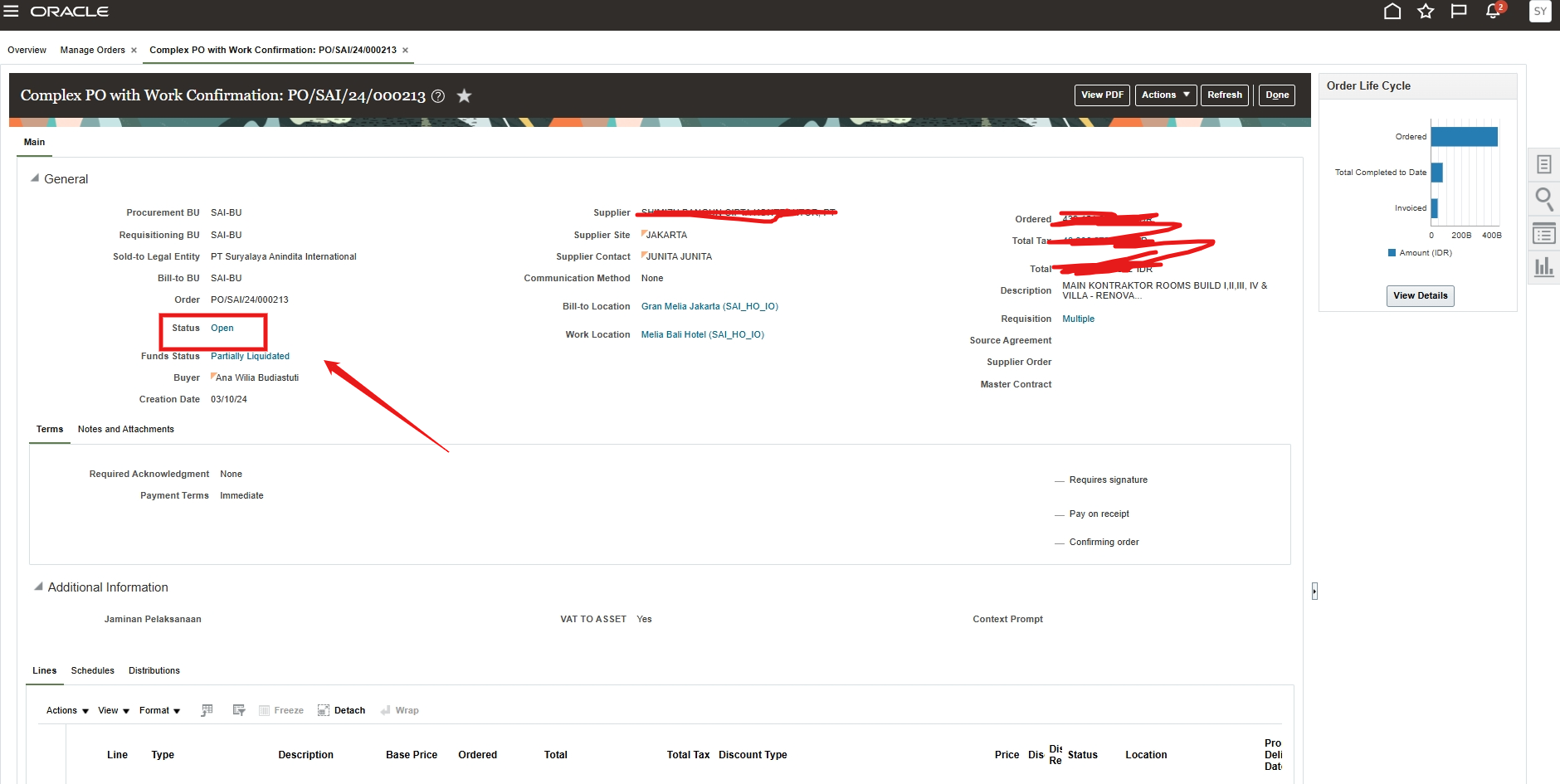
Task: Open the search panel icon on right rail
Action: (1543, 199)
